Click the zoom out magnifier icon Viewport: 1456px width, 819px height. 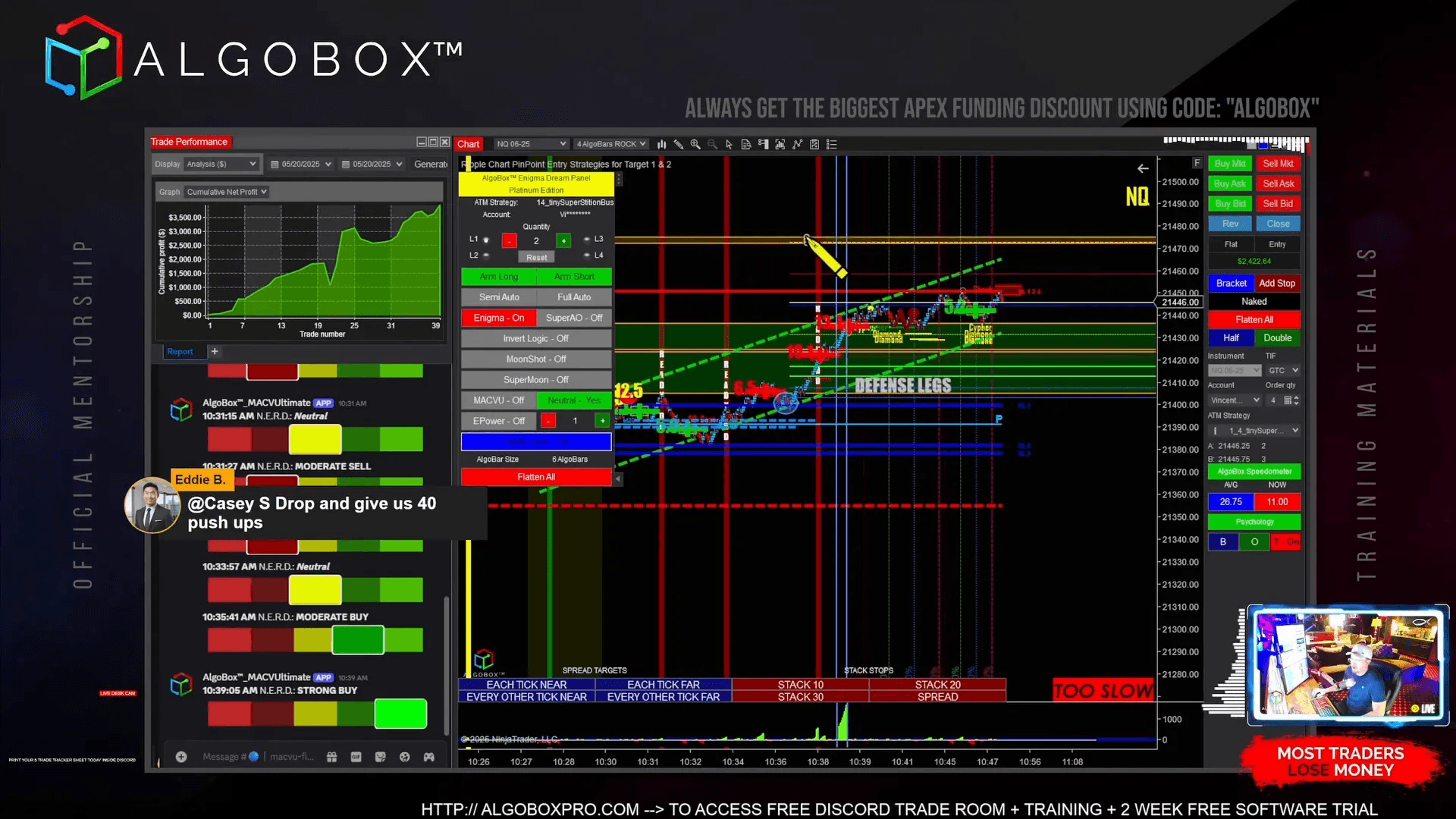click(712, 144)
